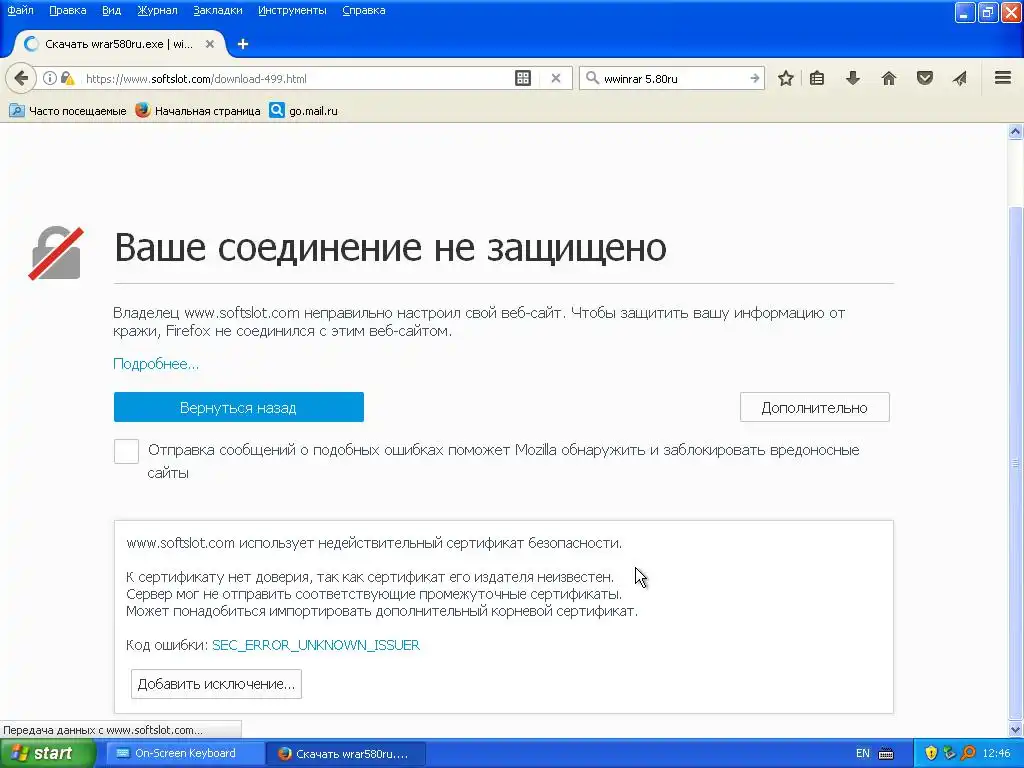
Task: Click orange magnifier tray icon
Action: [968, 754]
